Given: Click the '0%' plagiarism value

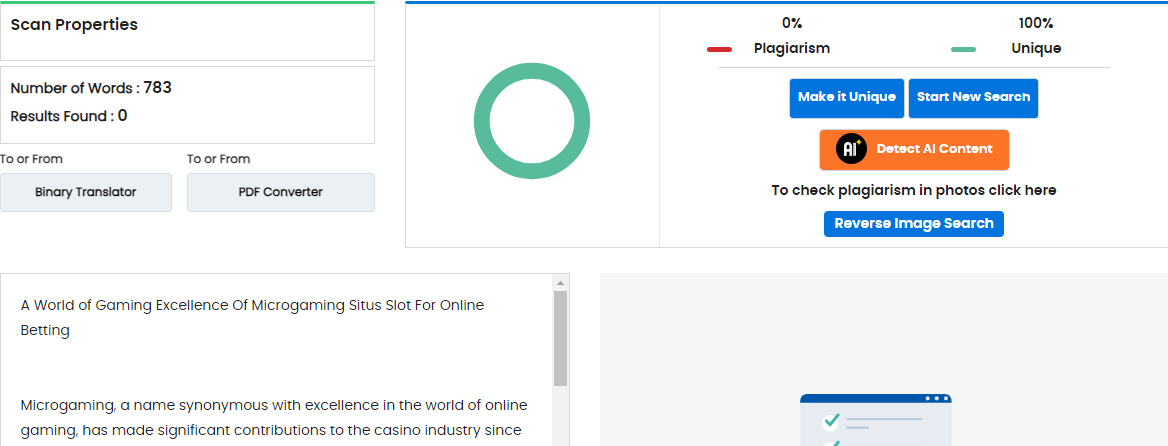Looking at the screenshot, I should pyautogui.click(x=792, y=24).
